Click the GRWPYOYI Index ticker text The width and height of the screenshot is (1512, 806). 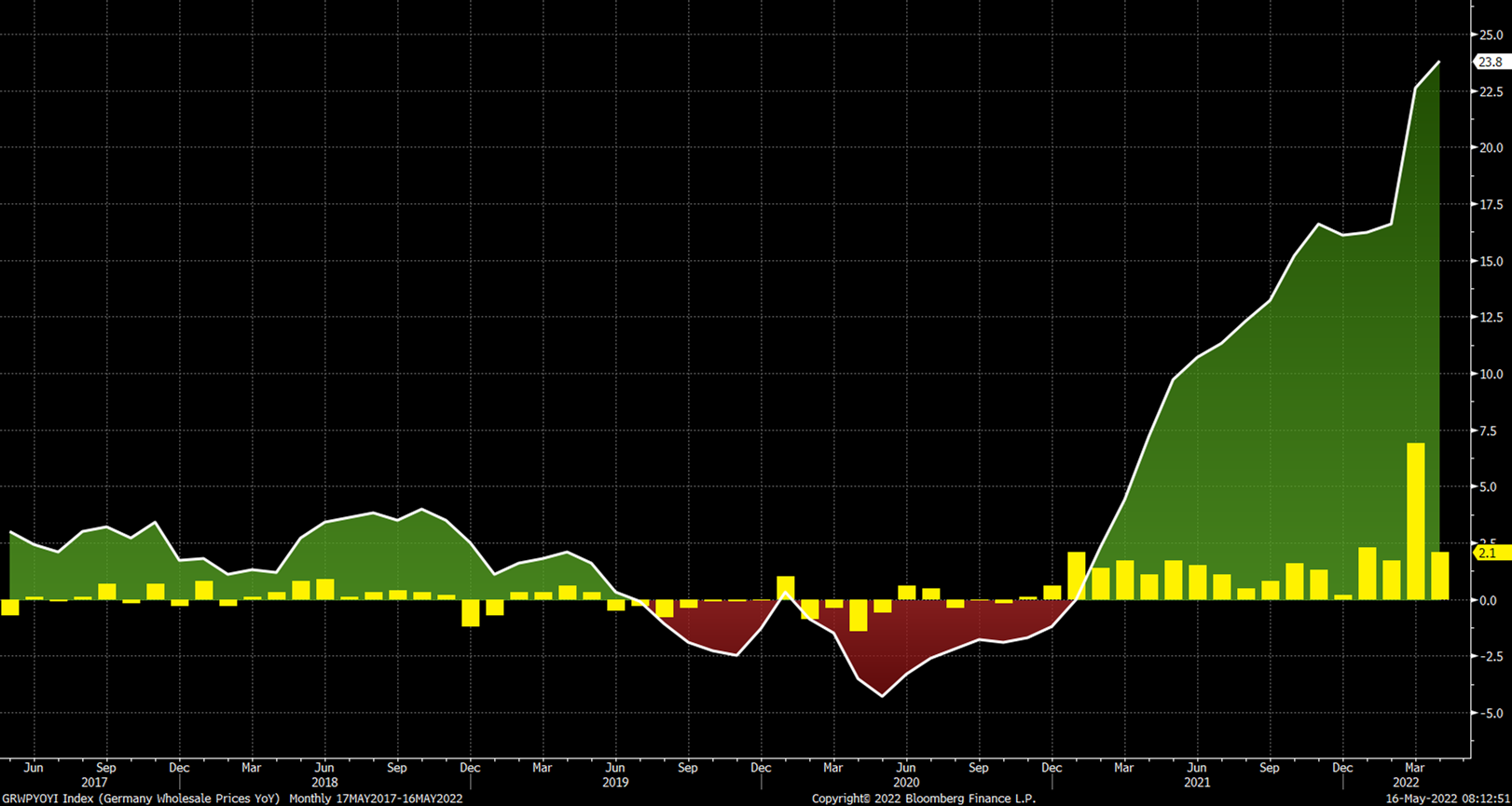click(47, 799)
